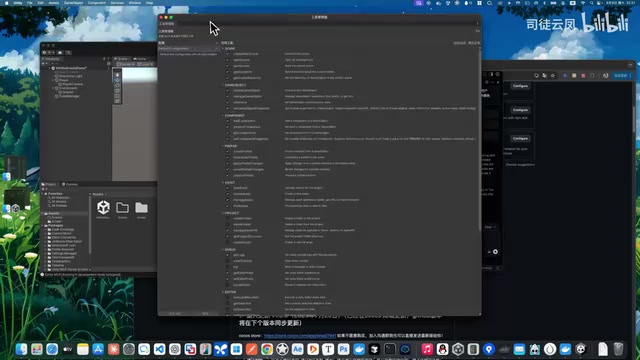Open the Scripts folder icon in Assets

(141, 207)
